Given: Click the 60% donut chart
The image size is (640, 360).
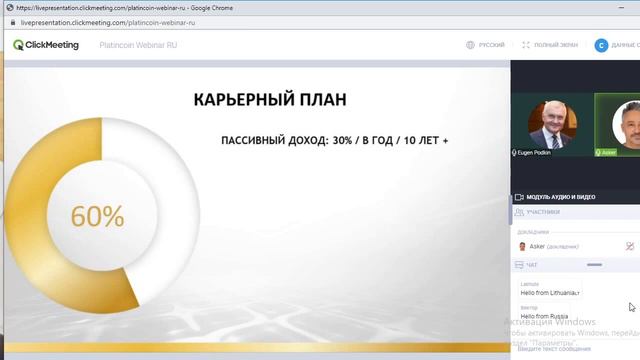Looking at the screenshot, I should pos(102,216).
